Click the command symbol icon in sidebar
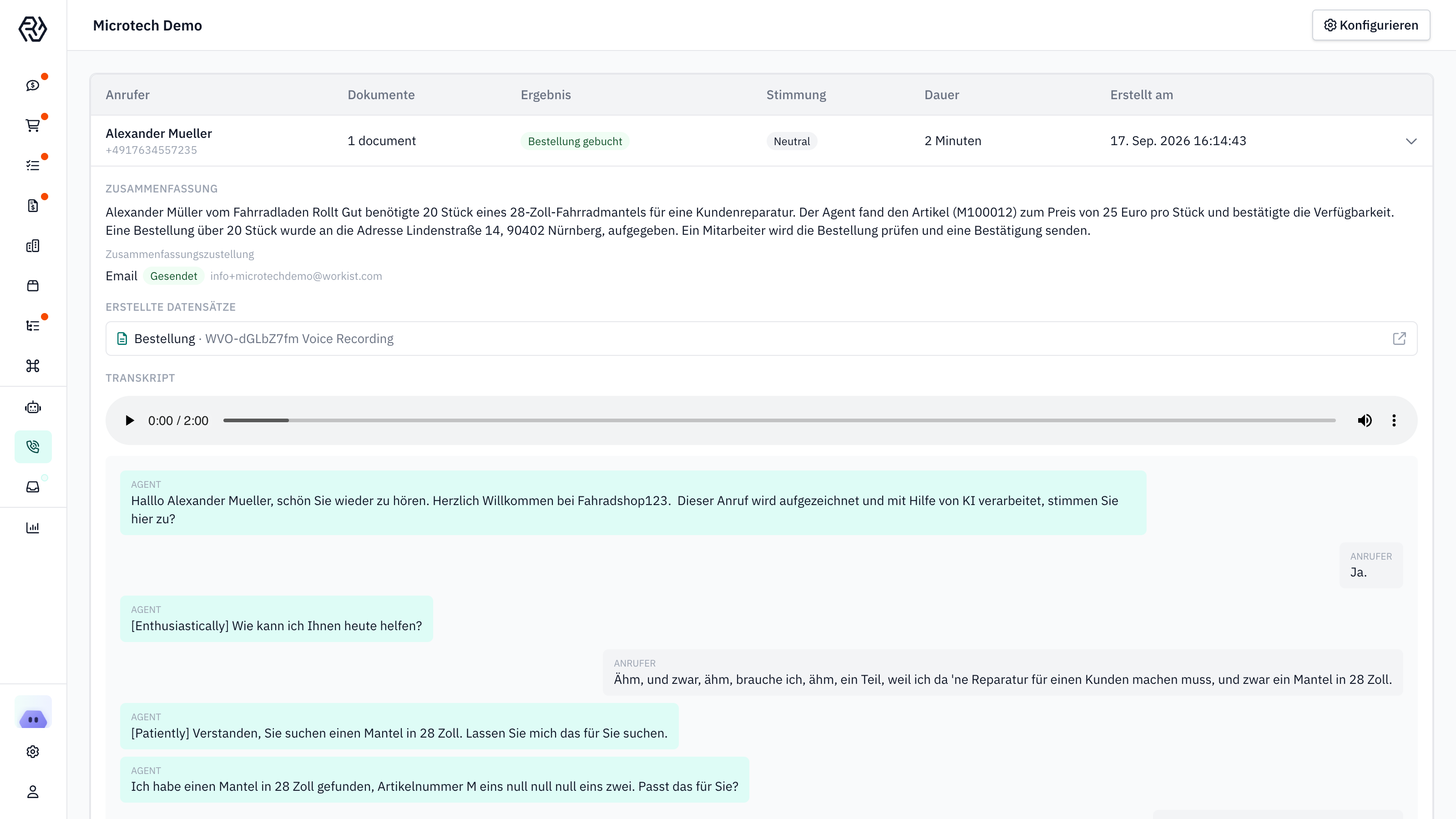This screenshot has width=1456, height=819. (33, 366)
